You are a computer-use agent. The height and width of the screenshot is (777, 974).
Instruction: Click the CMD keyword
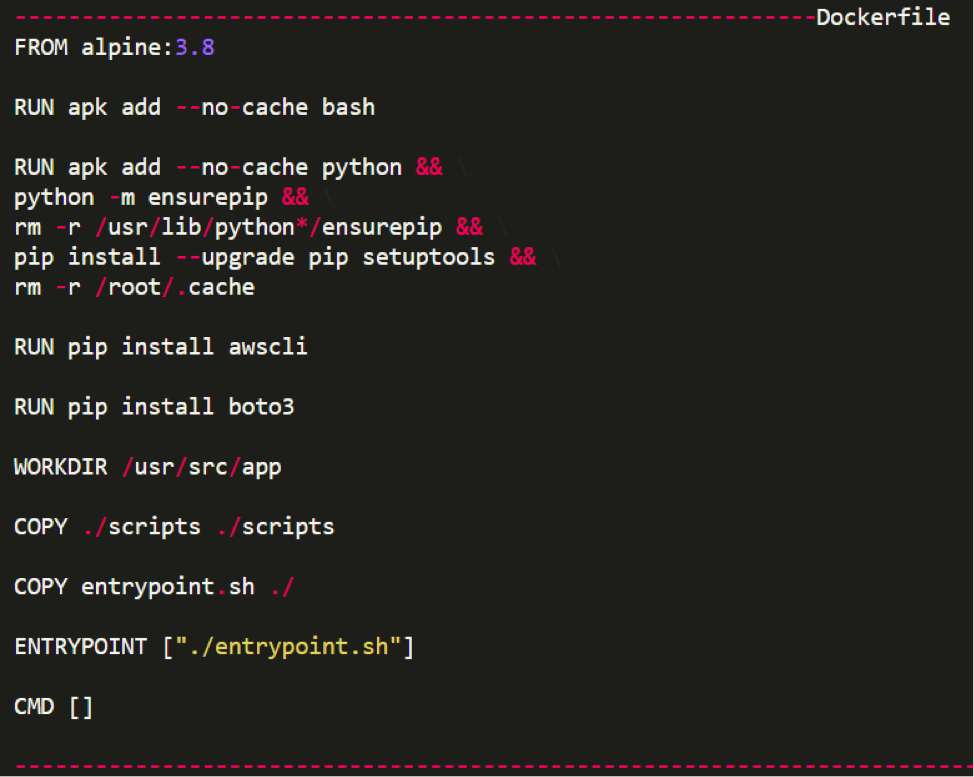[34, 707]
